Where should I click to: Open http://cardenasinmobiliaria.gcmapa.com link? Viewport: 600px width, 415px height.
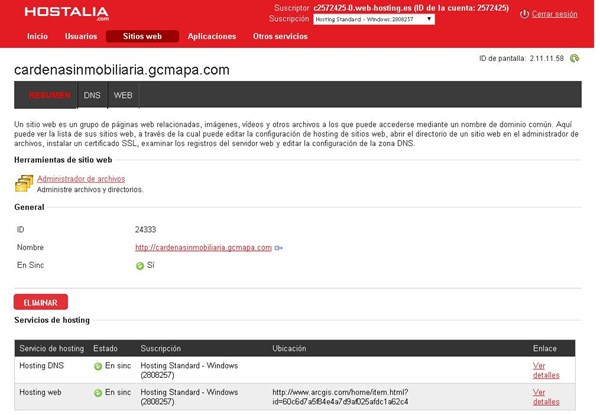tap(203, 247)
